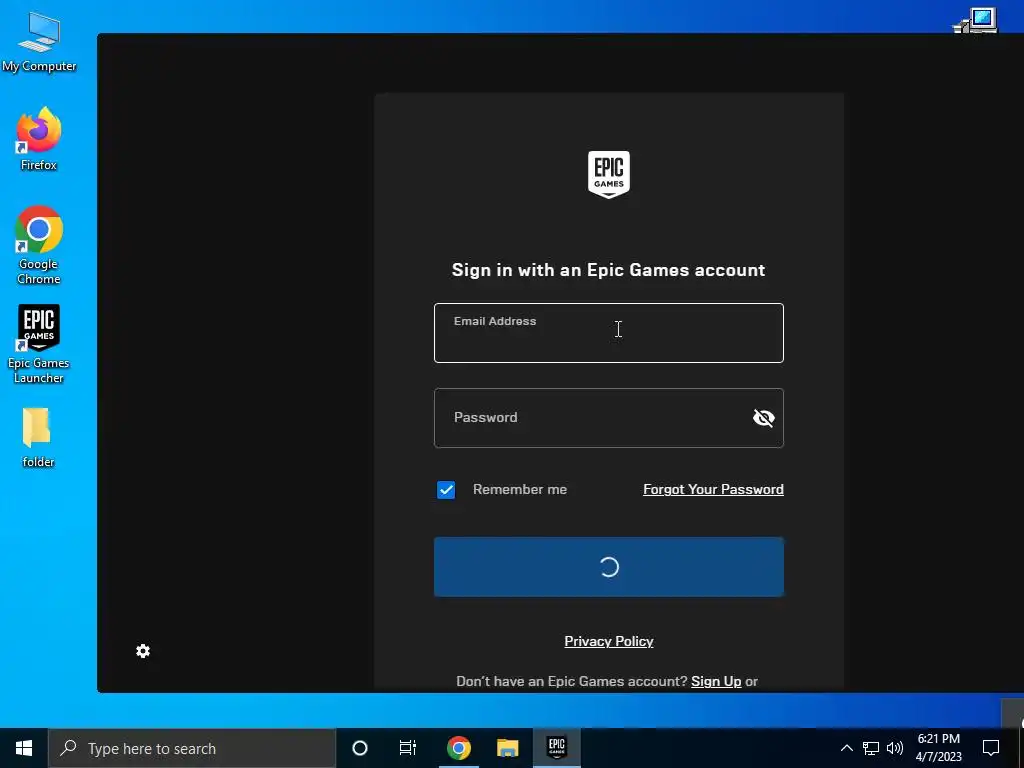The height and width of the screenshot is (768, 1024).
Task: Focus the Email Address field
Action: point(609,333)
